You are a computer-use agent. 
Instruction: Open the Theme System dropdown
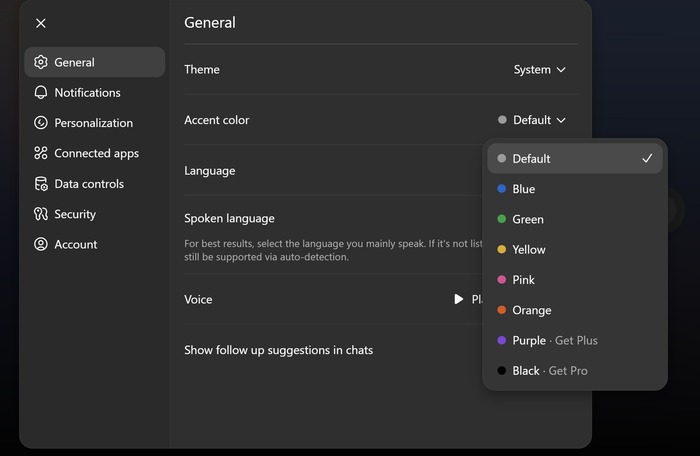click(539, 70)
